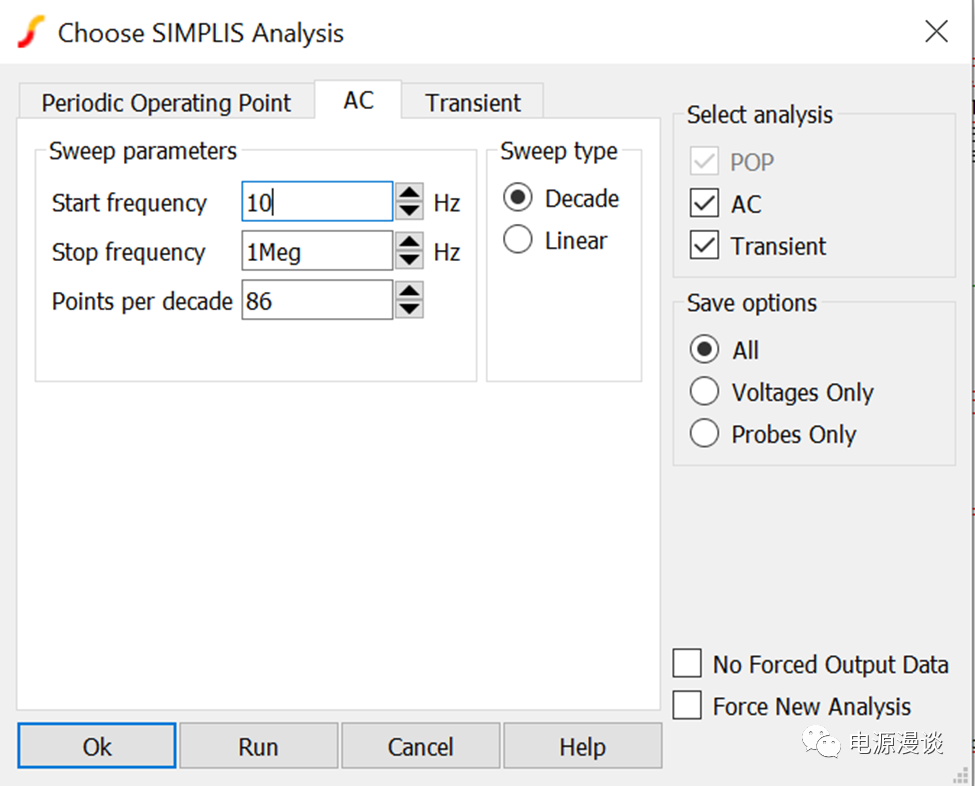Increase Stop frequency with up arrow
The width and height of the screenshot is (975, 786).
coord(409,242)
